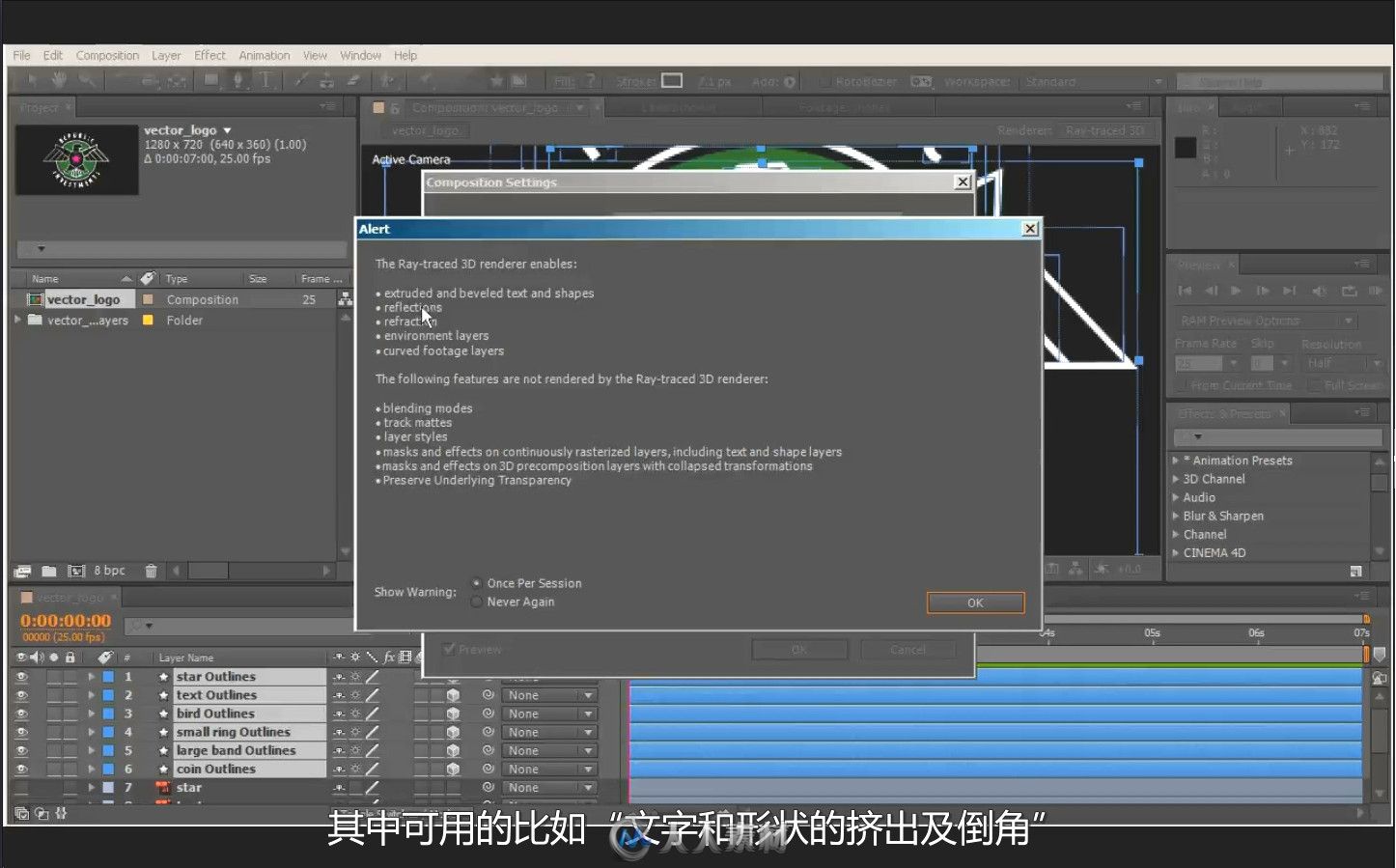The image size is (1396, 868).
Task: Open the Window menu
Action: point(360,55)
